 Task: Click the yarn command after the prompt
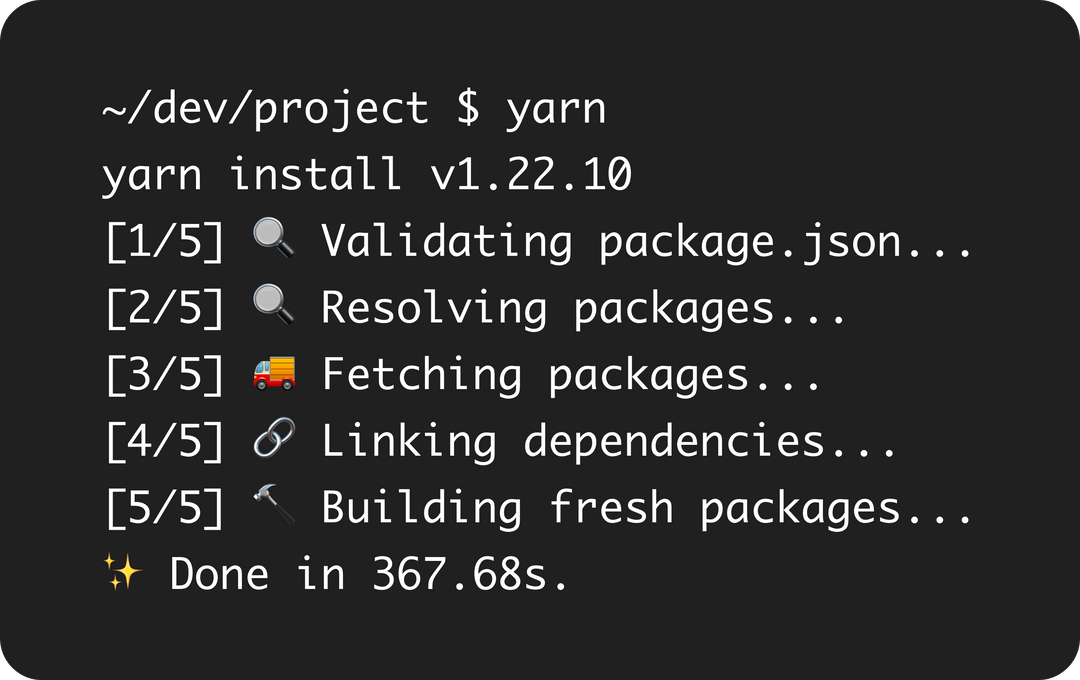coord(556,110)
